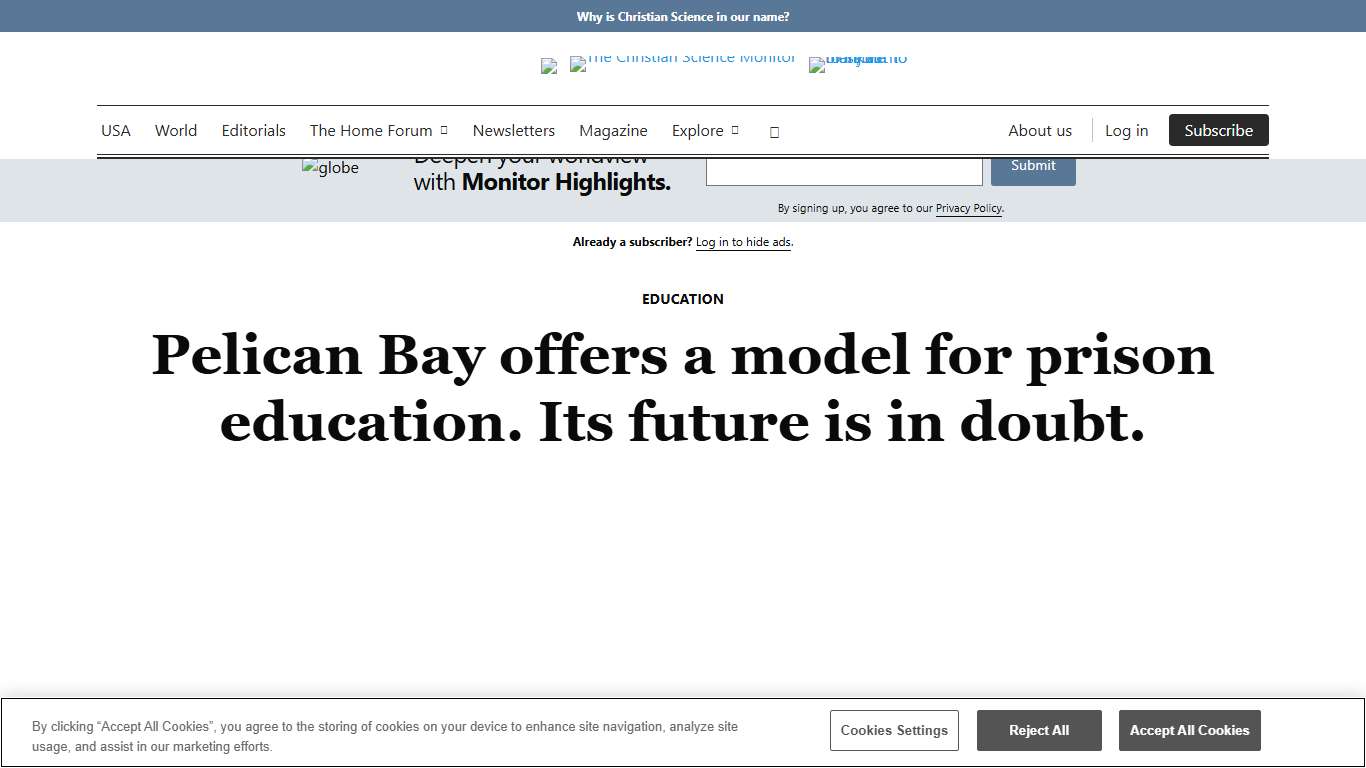
Task: Accept All Cookies in the banner
Action: [1189, 730]
